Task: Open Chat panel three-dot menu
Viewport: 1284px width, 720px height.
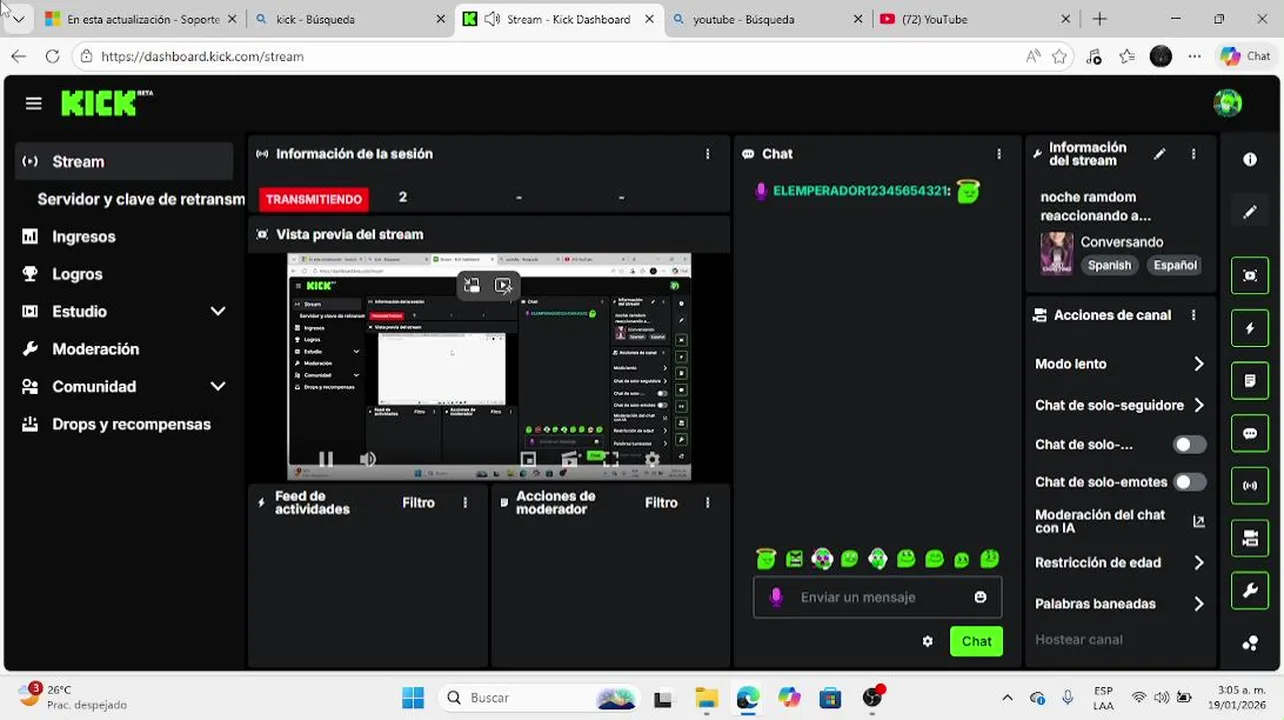Action: click(998, 154)
